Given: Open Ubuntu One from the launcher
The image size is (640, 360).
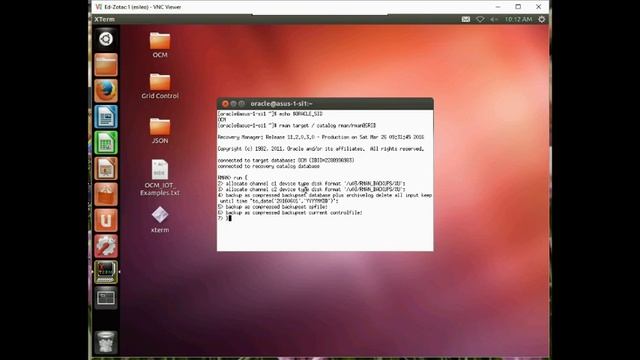Looking at the screenshot, I should coord(106,220).
